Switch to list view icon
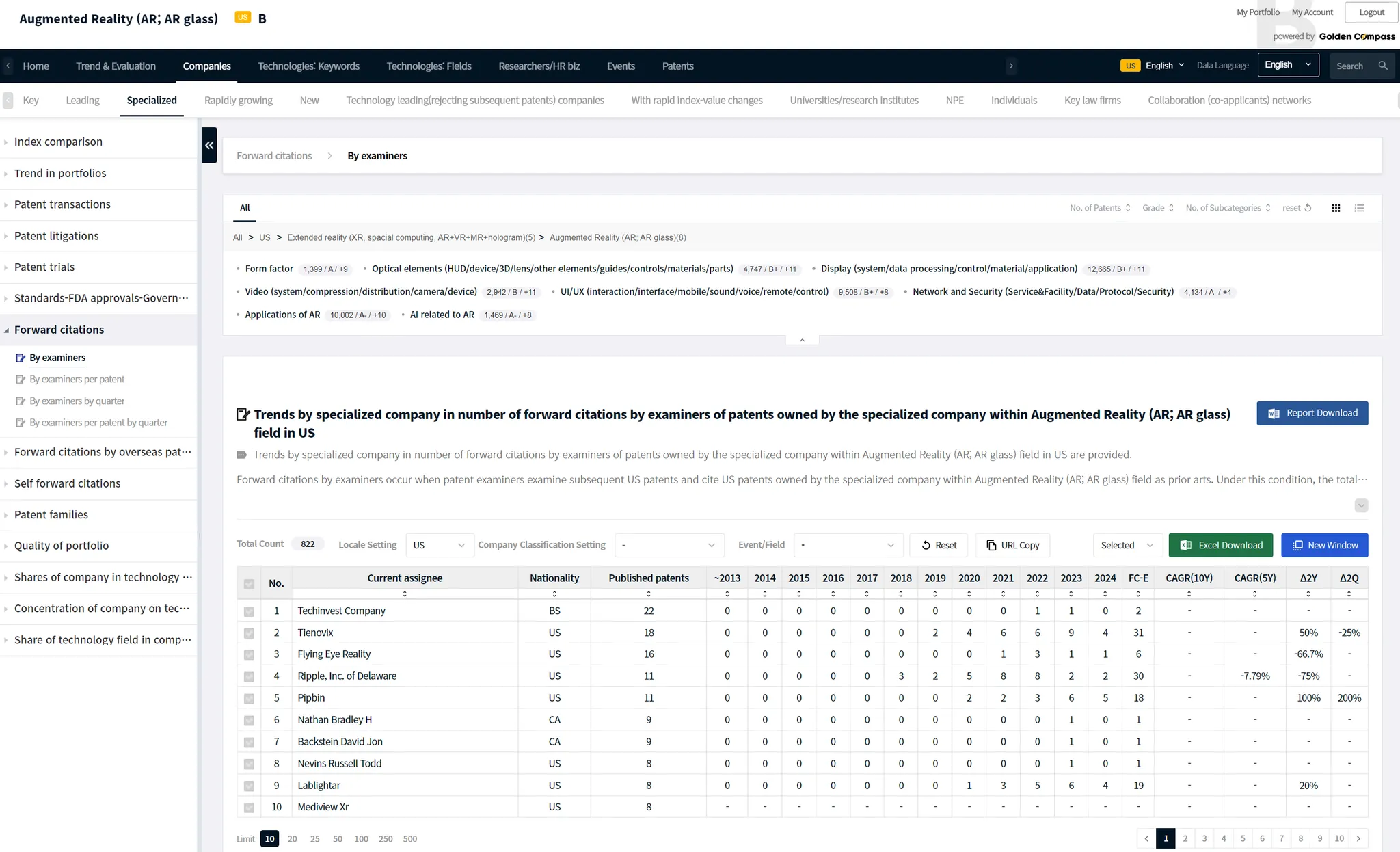The height and width of the screenshot is (852, 1400). (x=1359, y=208)
